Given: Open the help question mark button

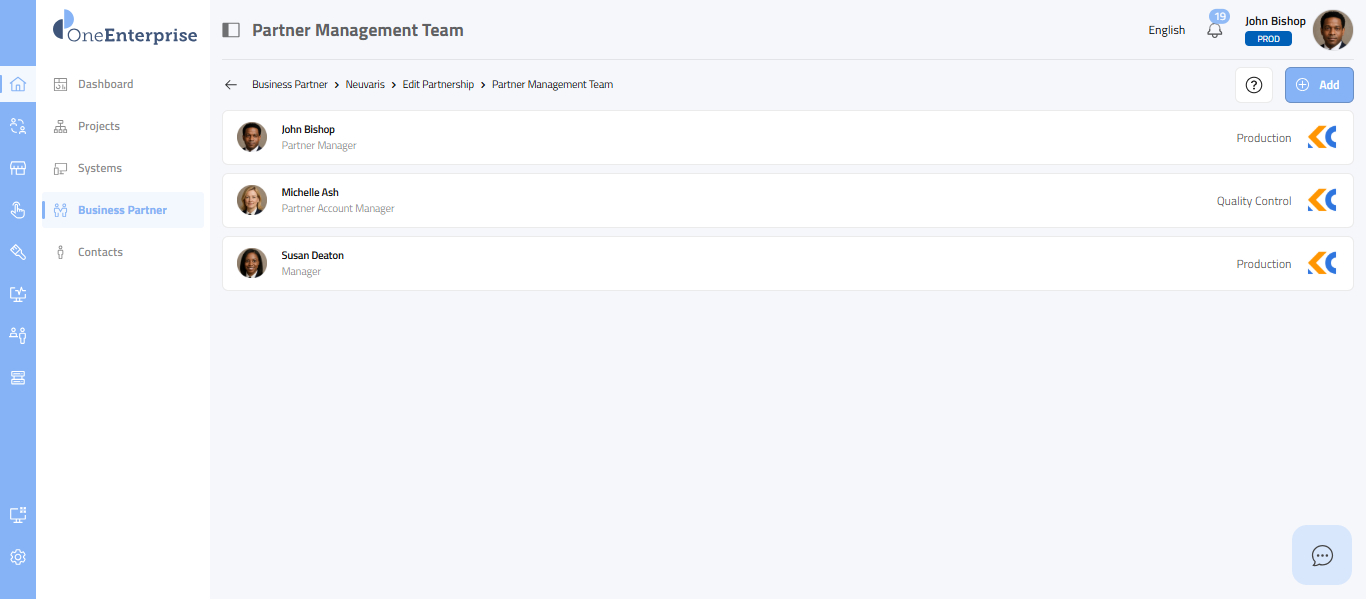Looking at the screenshot, I should point(1254,85).
